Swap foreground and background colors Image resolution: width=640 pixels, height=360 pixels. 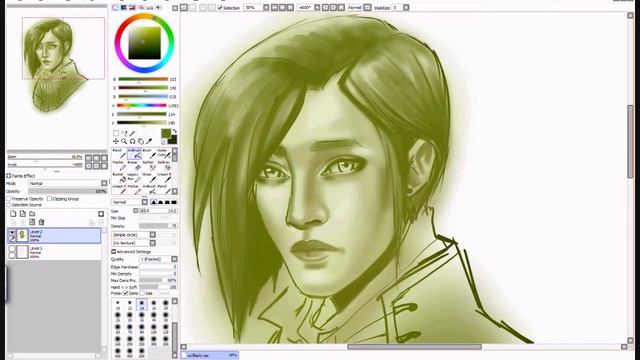point(175,131)
